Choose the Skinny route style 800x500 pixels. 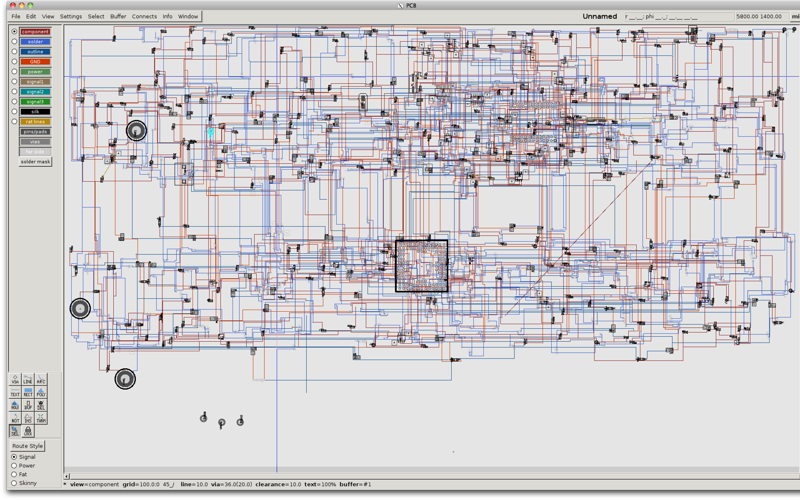pyautogui.click(x=14, y=483)
